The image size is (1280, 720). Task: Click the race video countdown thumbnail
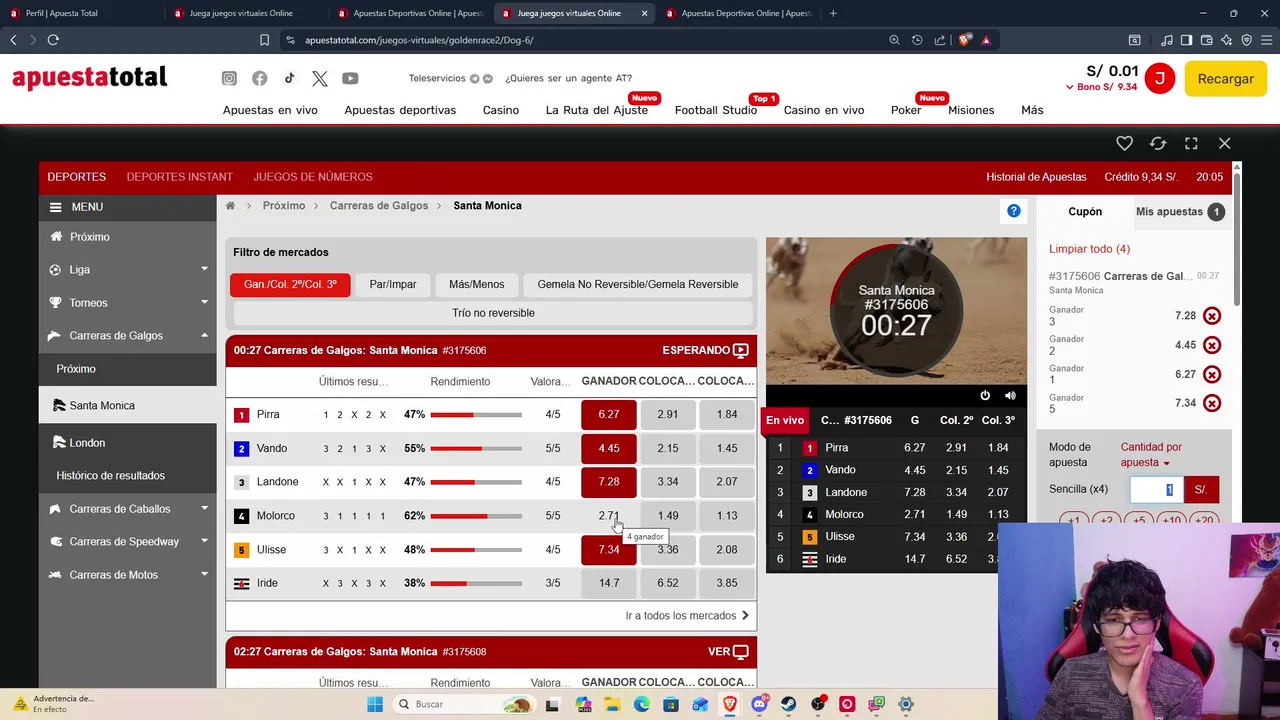(x=896, y=310)
